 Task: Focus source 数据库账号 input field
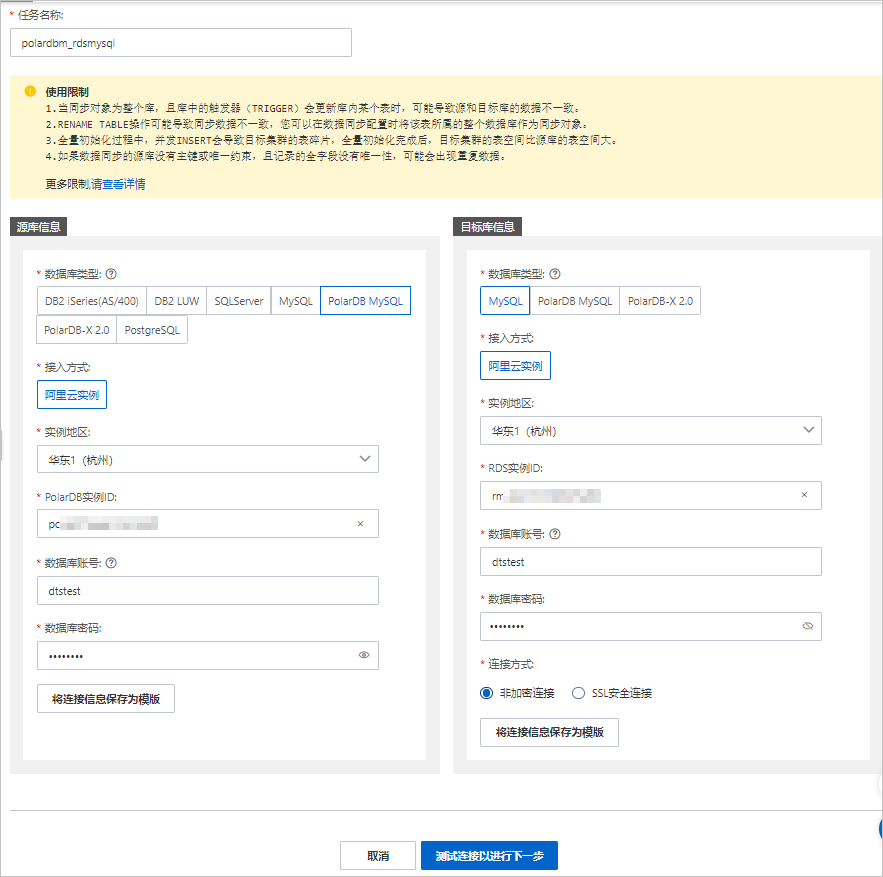tap(208, 591)
